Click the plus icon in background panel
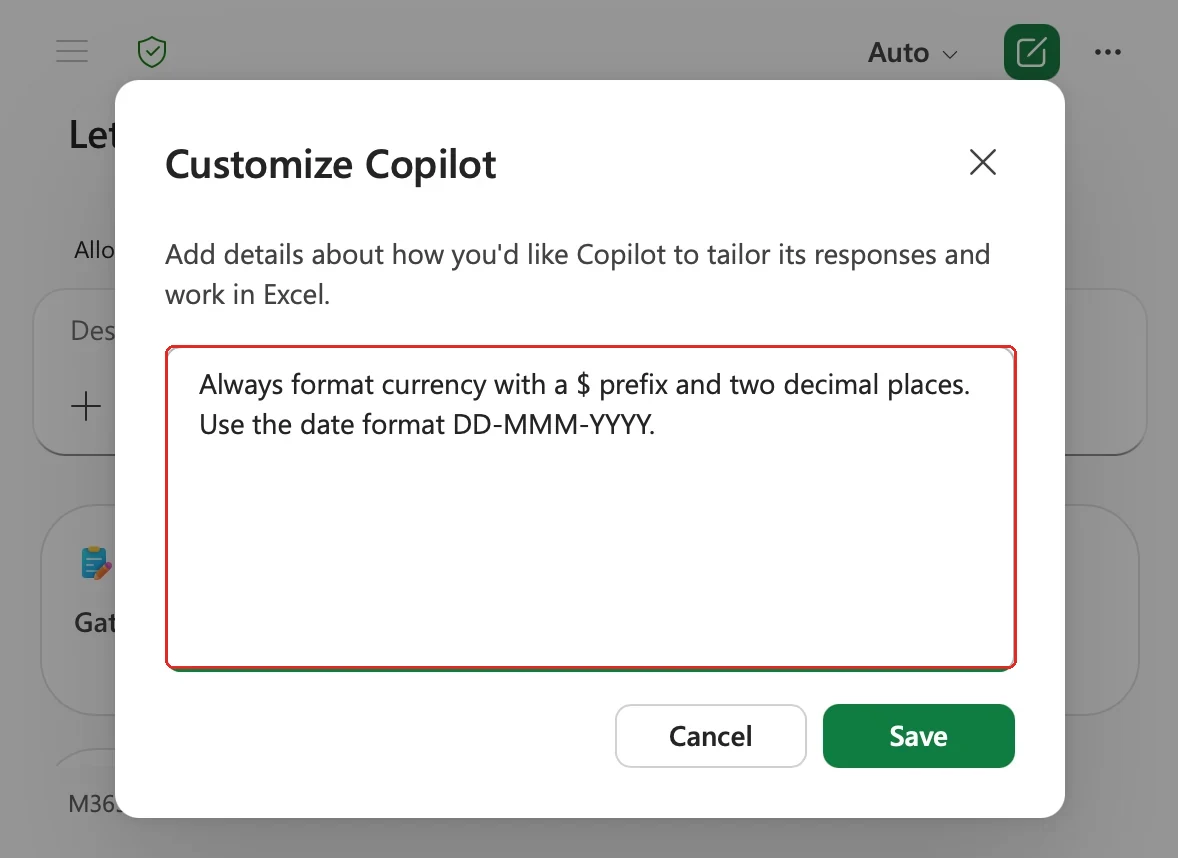 tap(86, 406)
